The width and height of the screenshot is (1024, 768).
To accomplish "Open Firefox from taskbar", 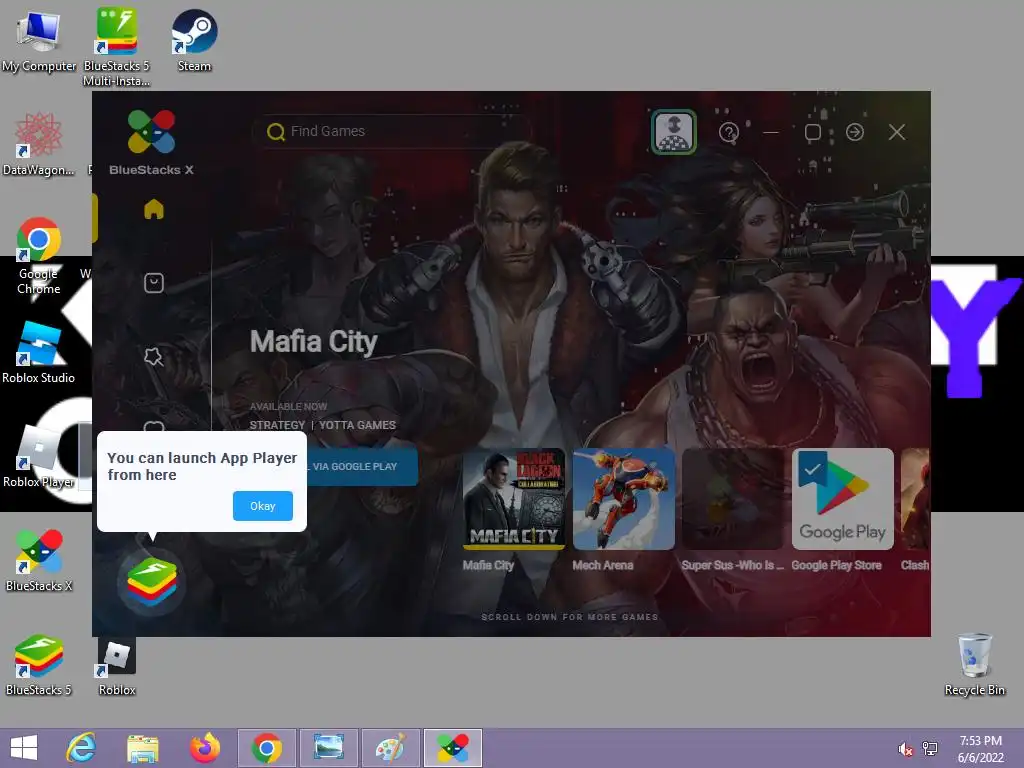I will 204,748.
